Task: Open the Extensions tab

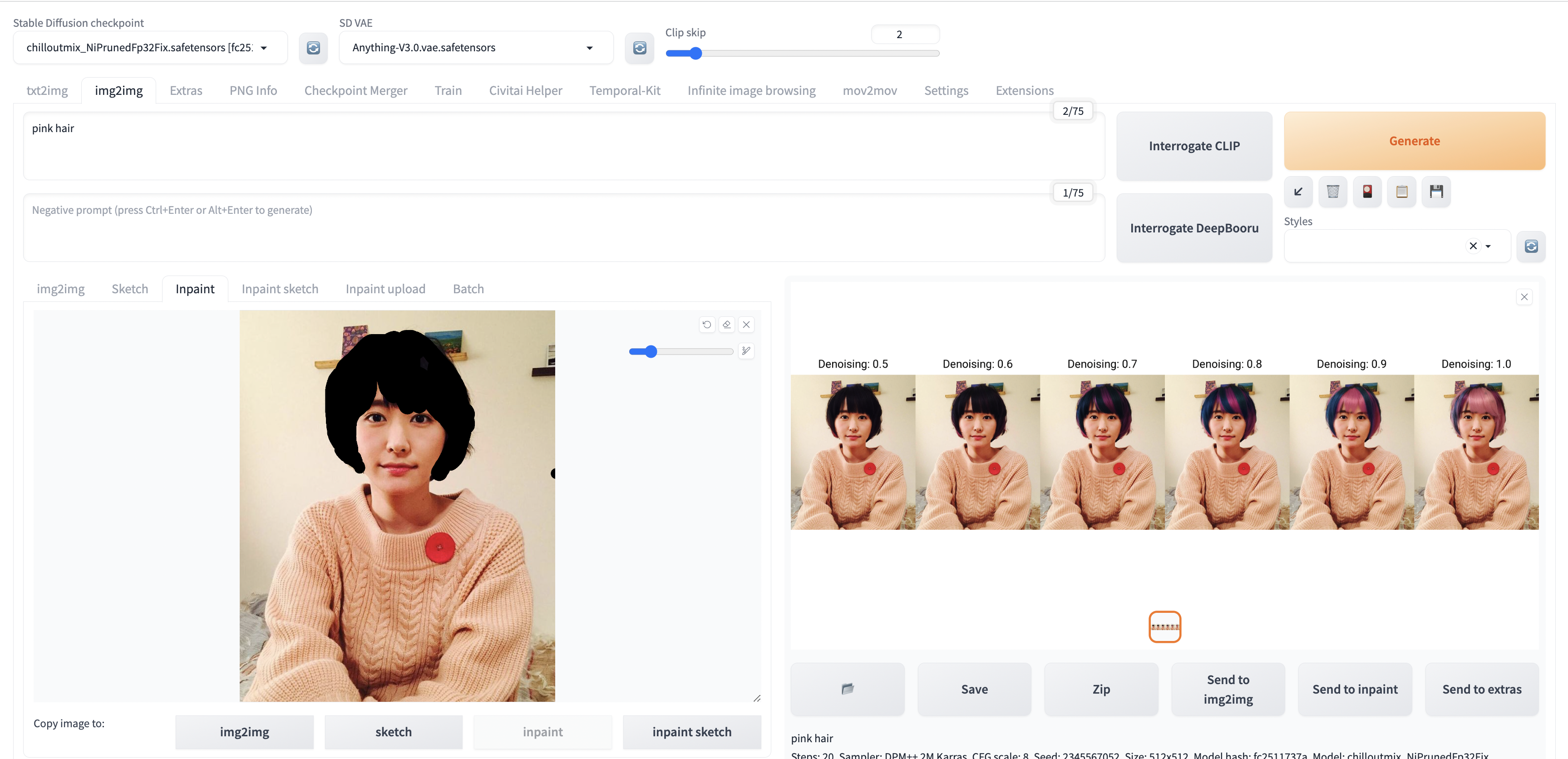Action: point(1025,90)
